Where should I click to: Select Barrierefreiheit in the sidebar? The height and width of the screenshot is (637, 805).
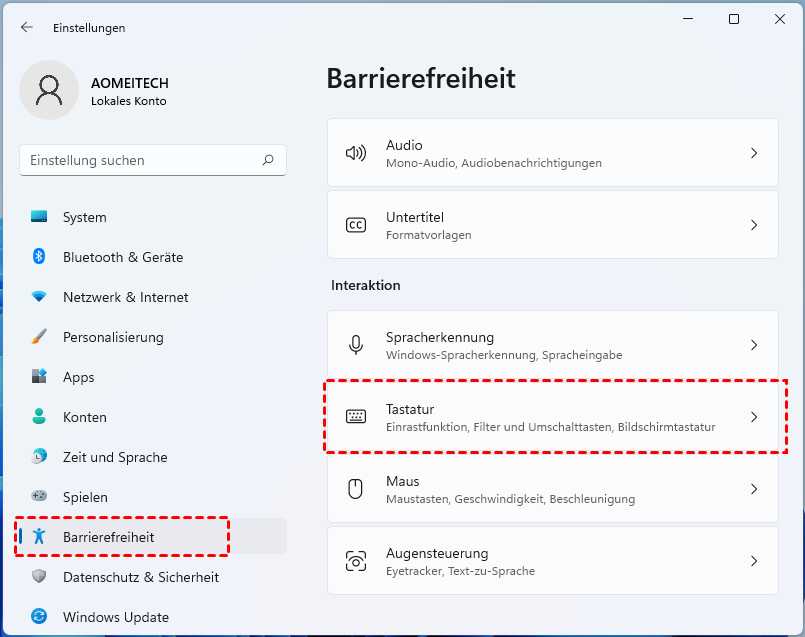[x=108, y=537]
